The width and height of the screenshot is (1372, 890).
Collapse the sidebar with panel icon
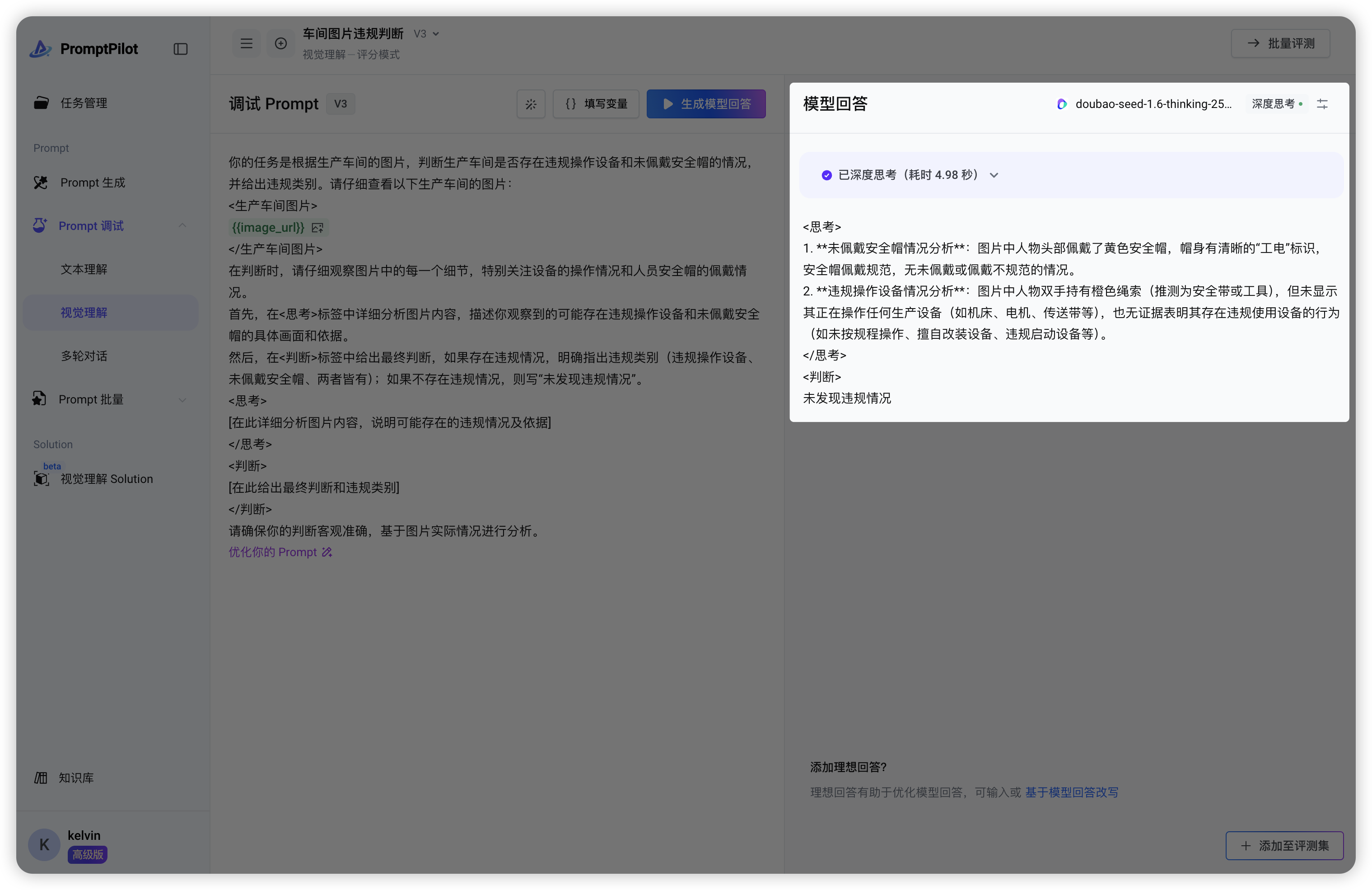pos(181,49)
